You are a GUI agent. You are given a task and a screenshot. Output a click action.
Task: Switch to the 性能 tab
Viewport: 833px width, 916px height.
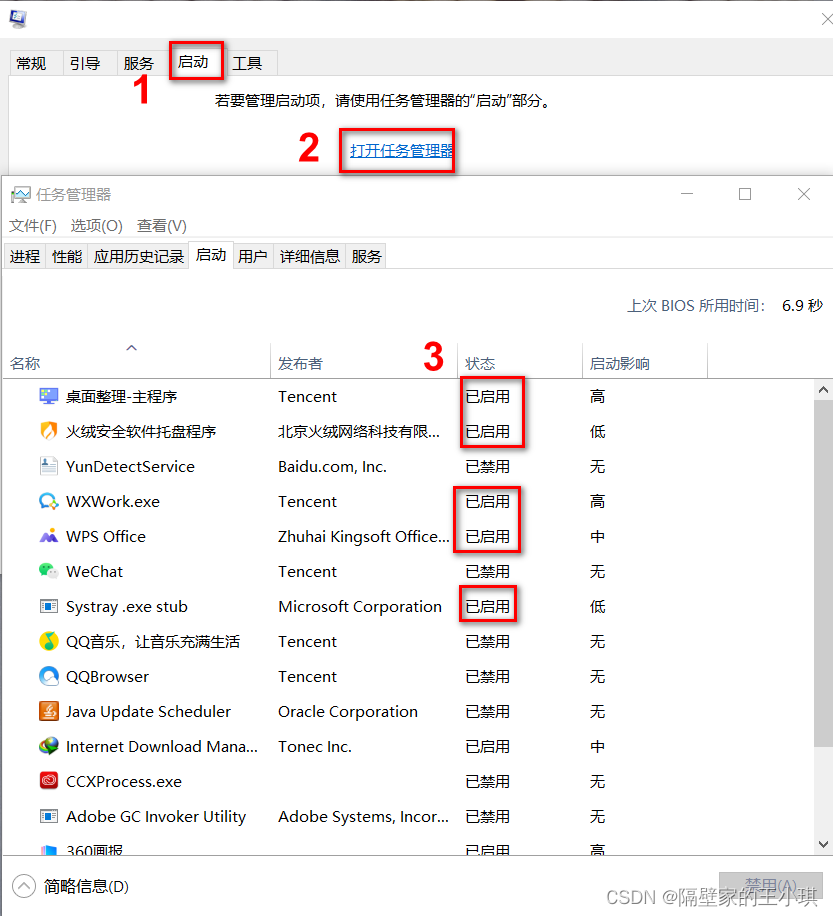(x=67, y=256)
